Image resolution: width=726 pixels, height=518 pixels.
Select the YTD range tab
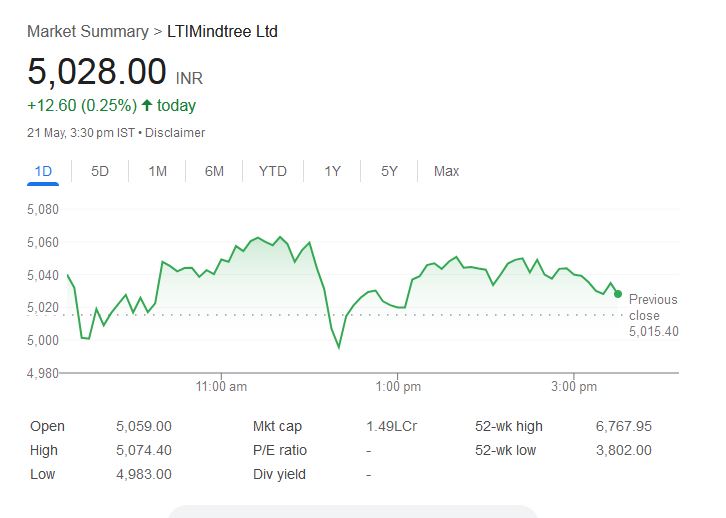[273, 171]
